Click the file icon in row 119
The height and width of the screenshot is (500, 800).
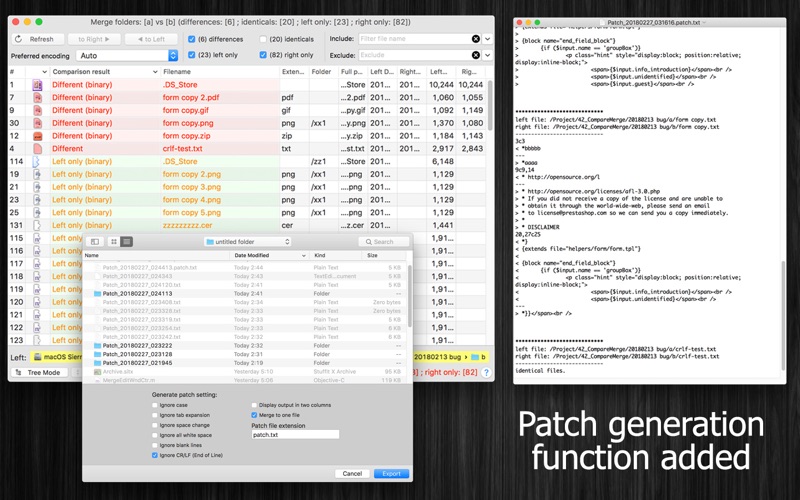[37, 289]
